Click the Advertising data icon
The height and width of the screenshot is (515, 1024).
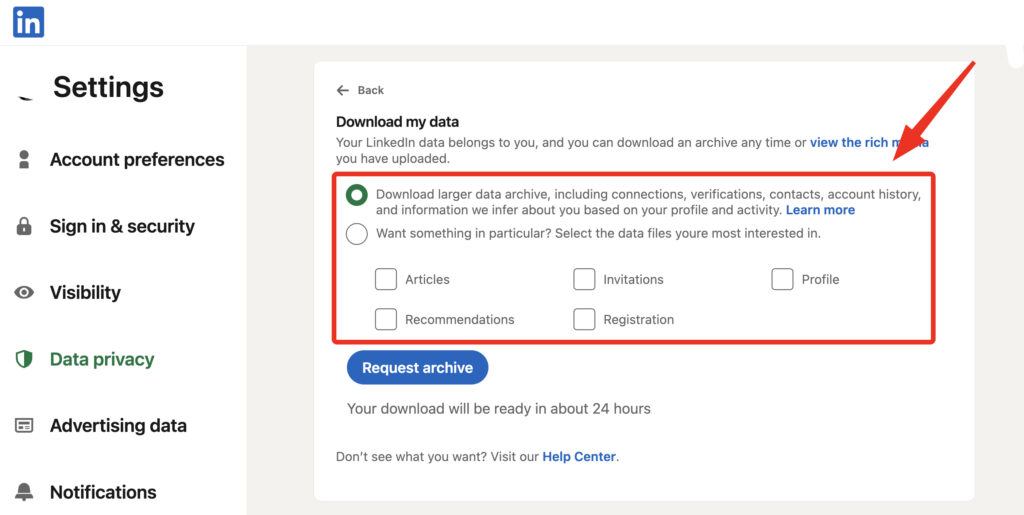24,426
